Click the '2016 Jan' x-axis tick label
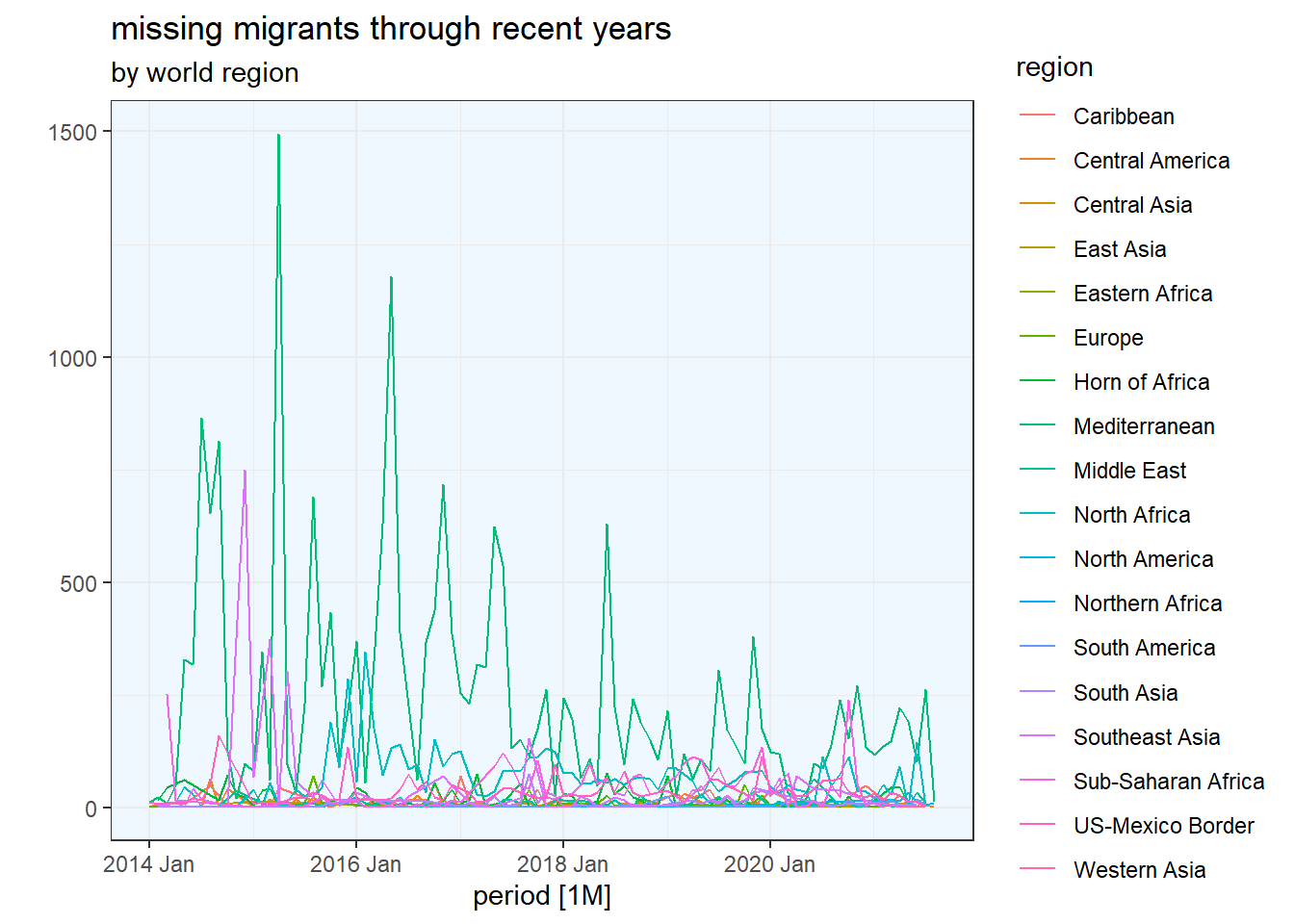This screenshot has height=924, width=1294. (x=355, y=864)
